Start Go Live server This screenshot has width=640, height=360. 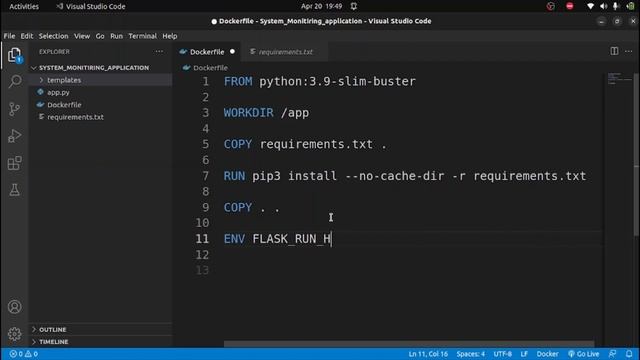(583, 354)
